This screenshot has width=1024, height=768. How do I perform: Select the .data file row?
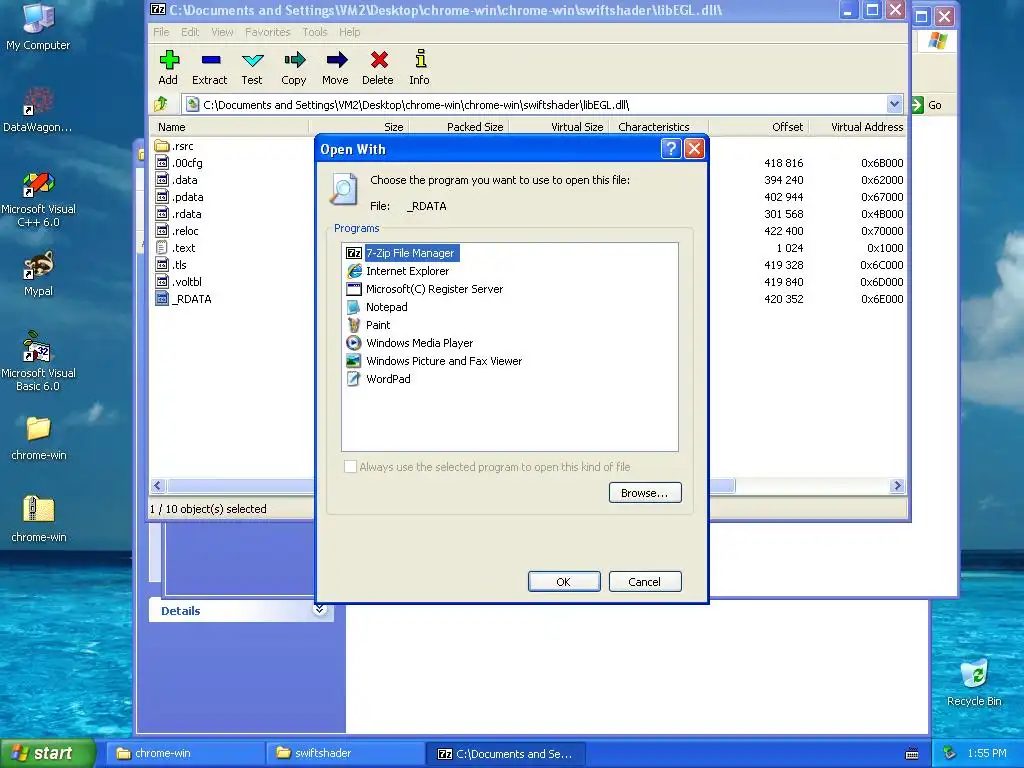coord(176,180)
